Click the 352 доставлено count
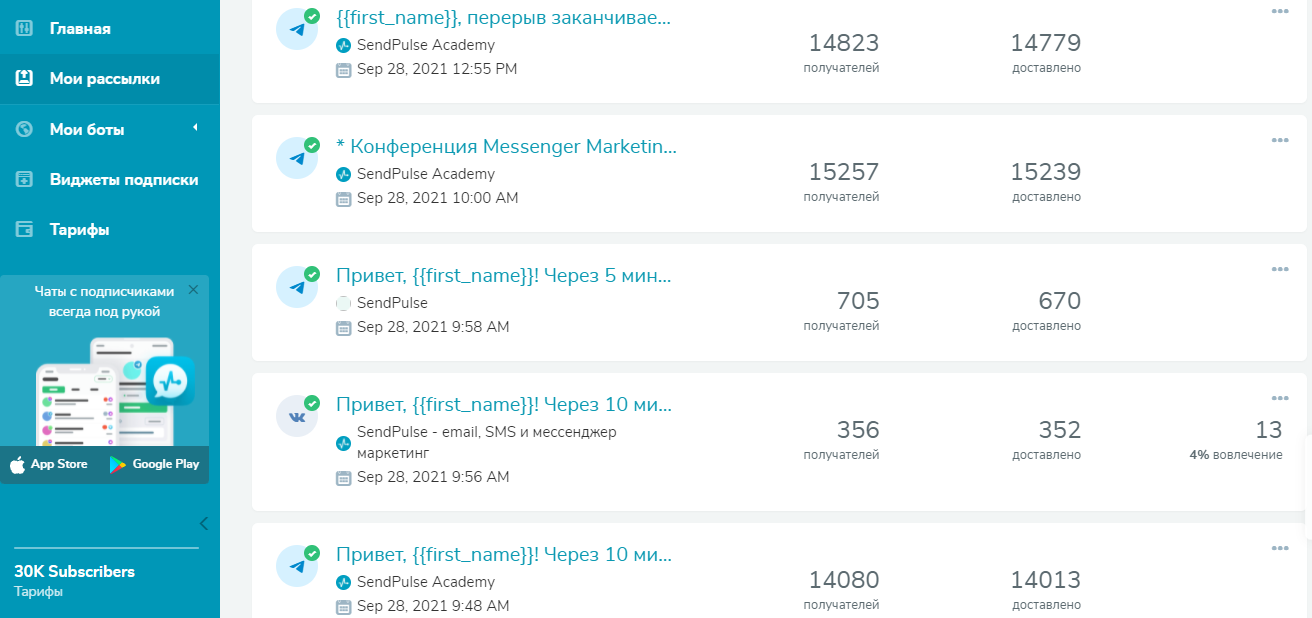The height and width of the screenshot is (618, 1312). click(1060, 430)
